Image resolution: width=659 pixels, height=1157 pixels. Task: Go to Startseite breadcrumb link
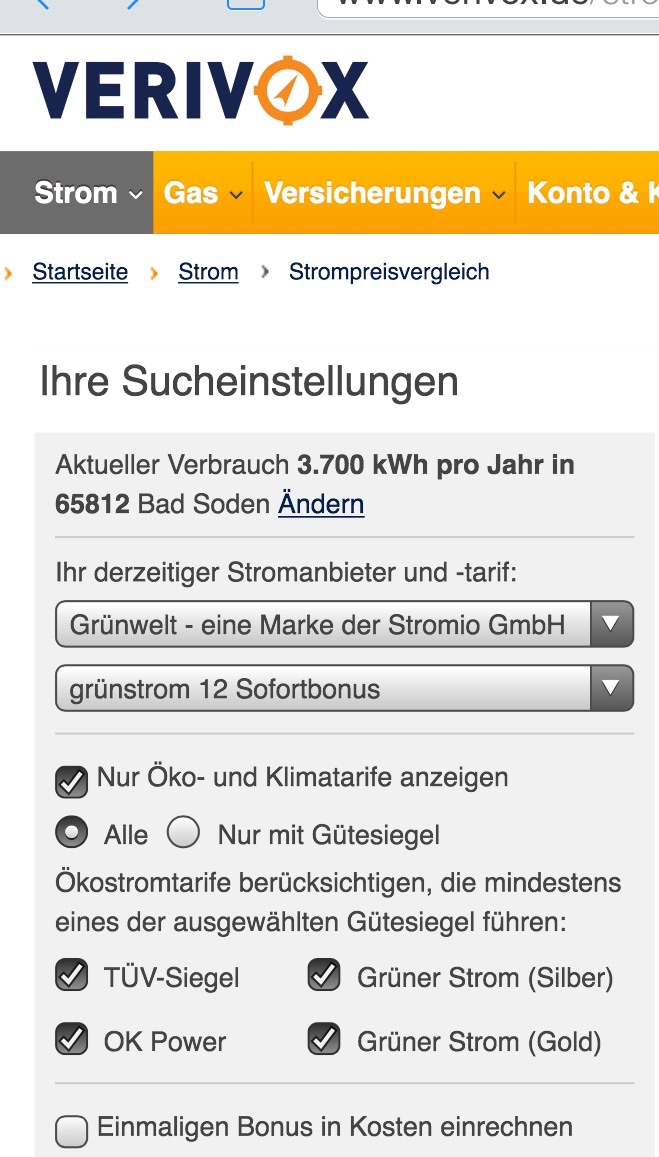pos(80,272)
